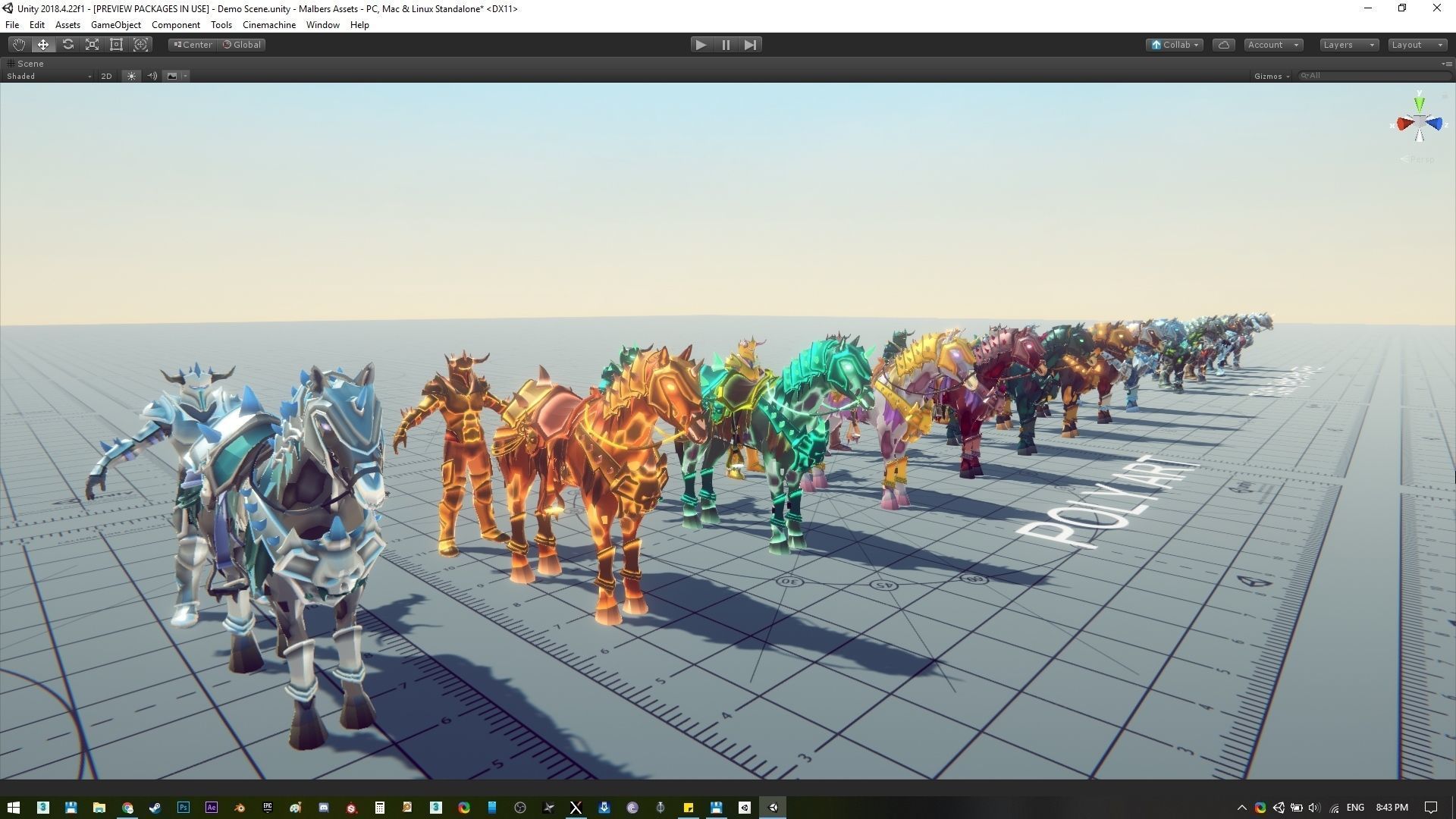This screenshot has width=1456, height=819.
Task: Click the green Y axis of orientation gizmo
Action: click(1419, 103)
